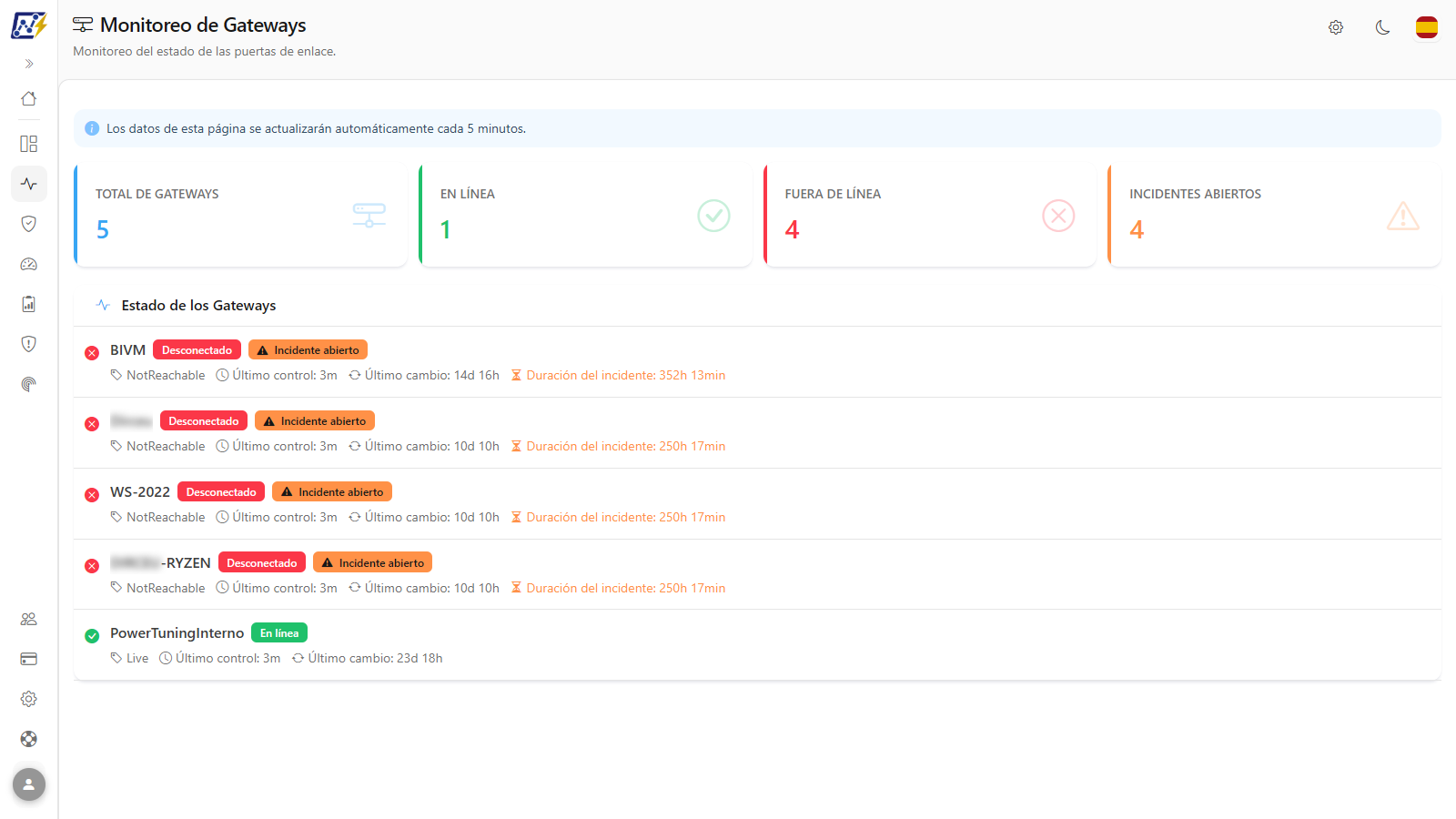Screen dimensions: 1456x819
Task: Toggle dark mode with the moon icon
Action: click(x=1382, y=27)
